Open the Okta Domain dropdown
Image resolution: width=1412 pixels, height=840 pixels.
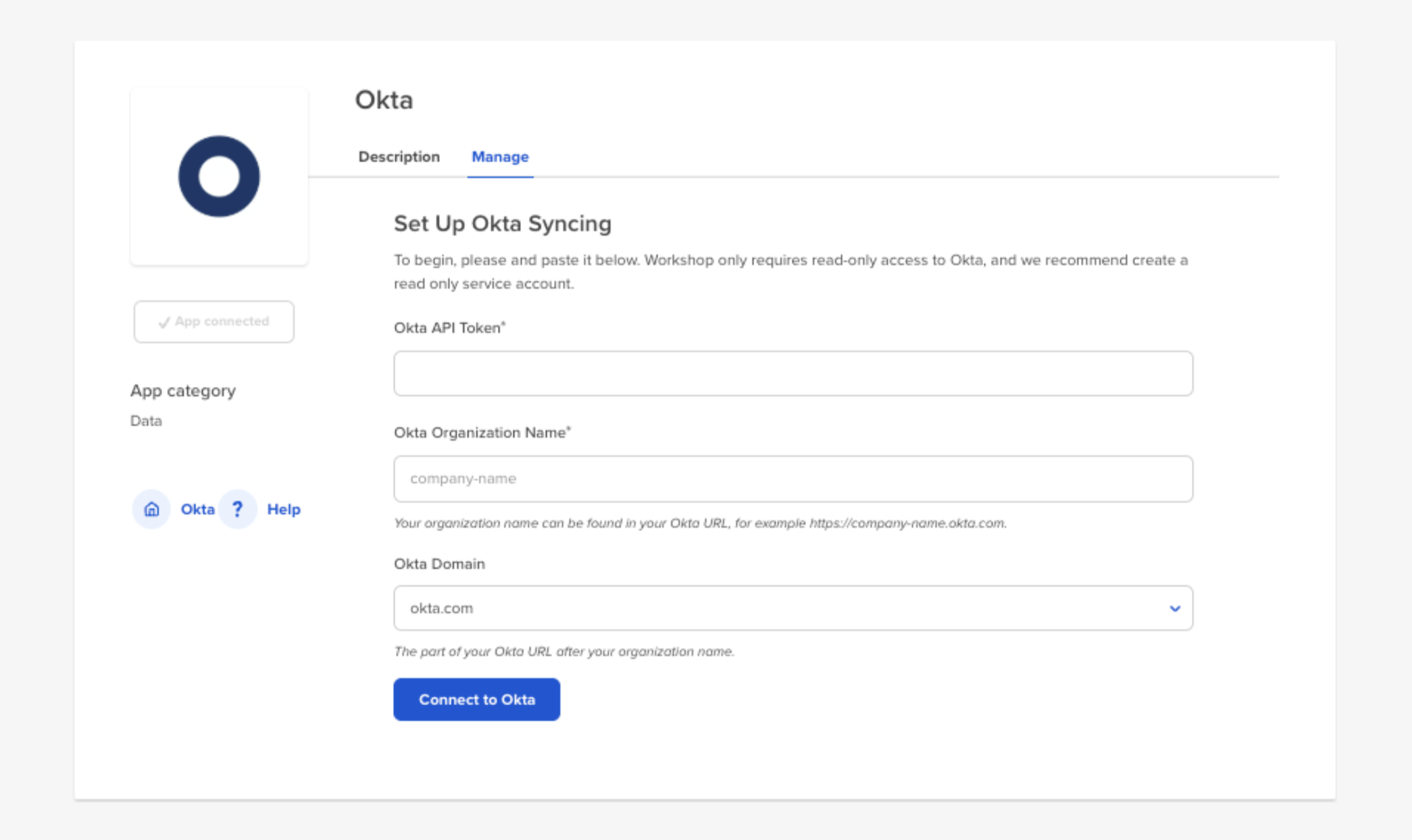[x=793, y=608]
